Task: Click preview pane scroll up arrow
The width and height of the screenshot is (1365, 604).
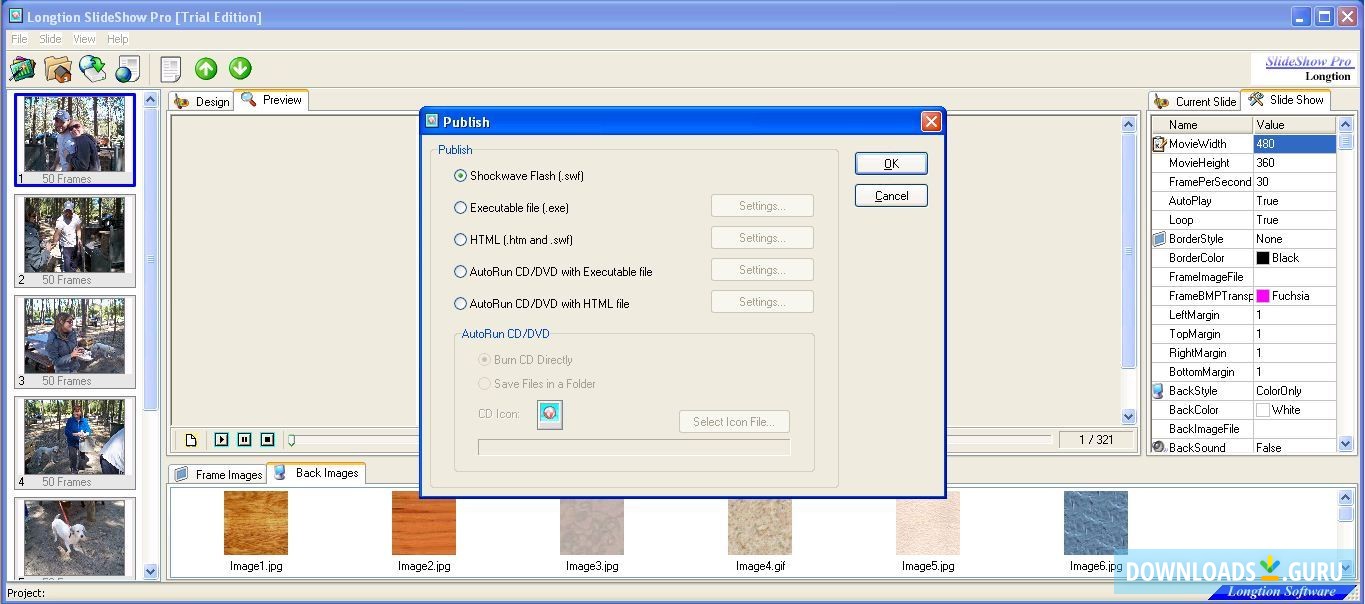Action: pos(1129,125)
